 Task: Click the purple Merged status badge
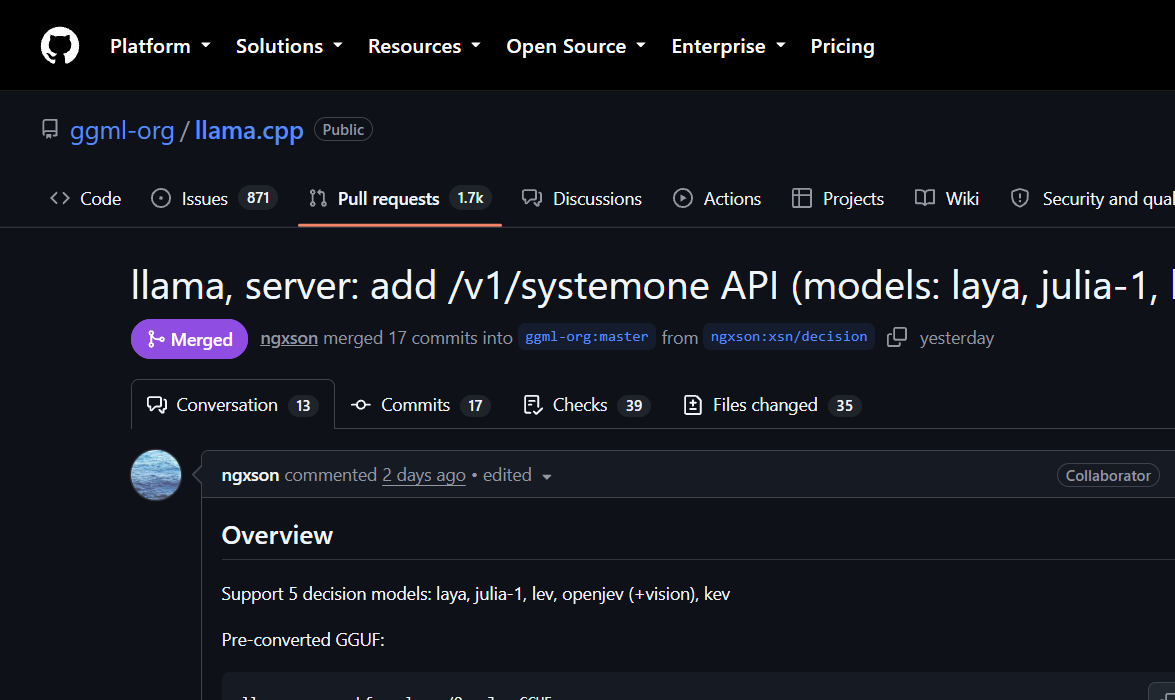(x=190, y=340)
